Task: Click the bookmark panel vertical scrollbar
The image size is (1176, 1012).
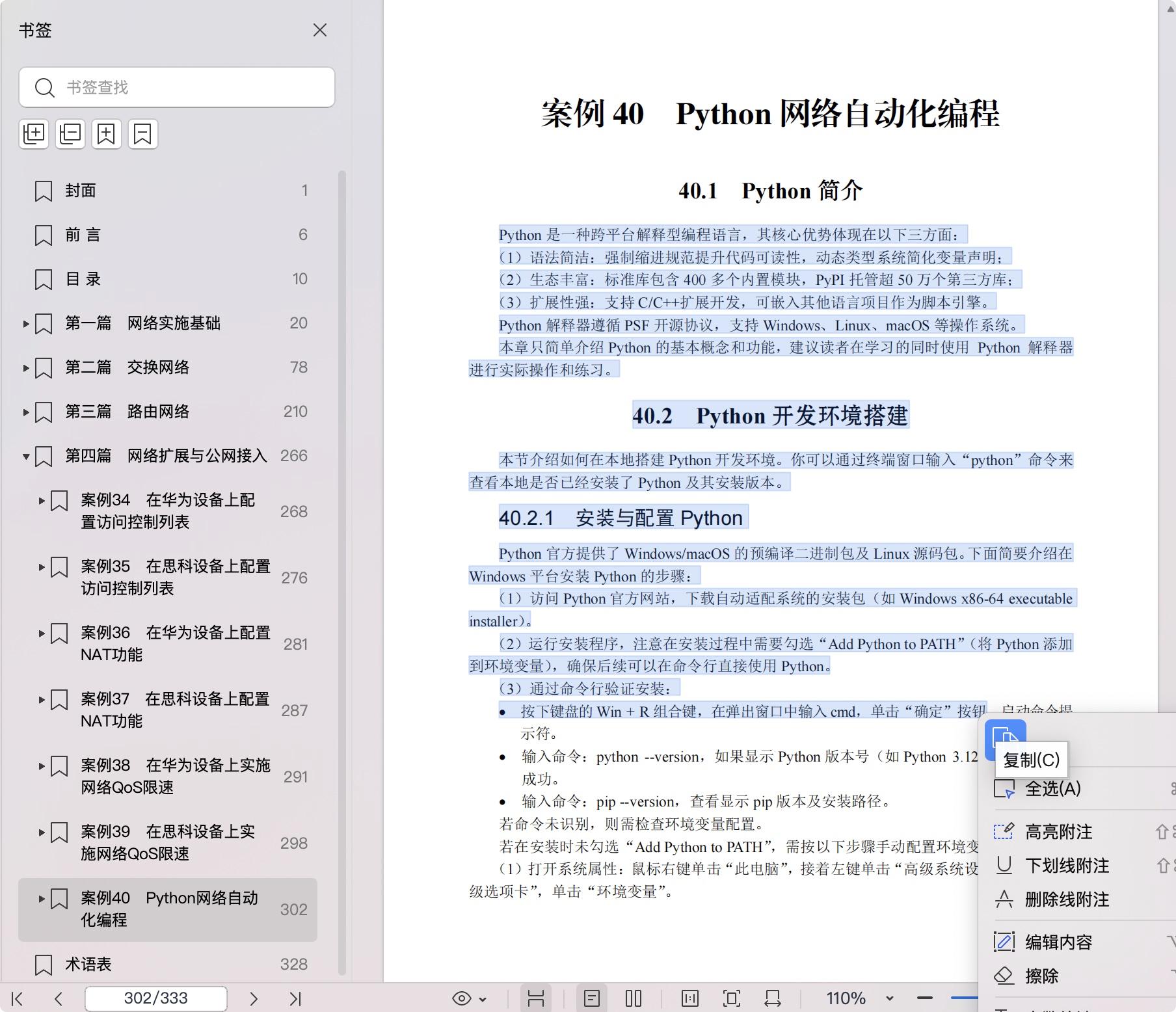Action: tap(342, 572)
